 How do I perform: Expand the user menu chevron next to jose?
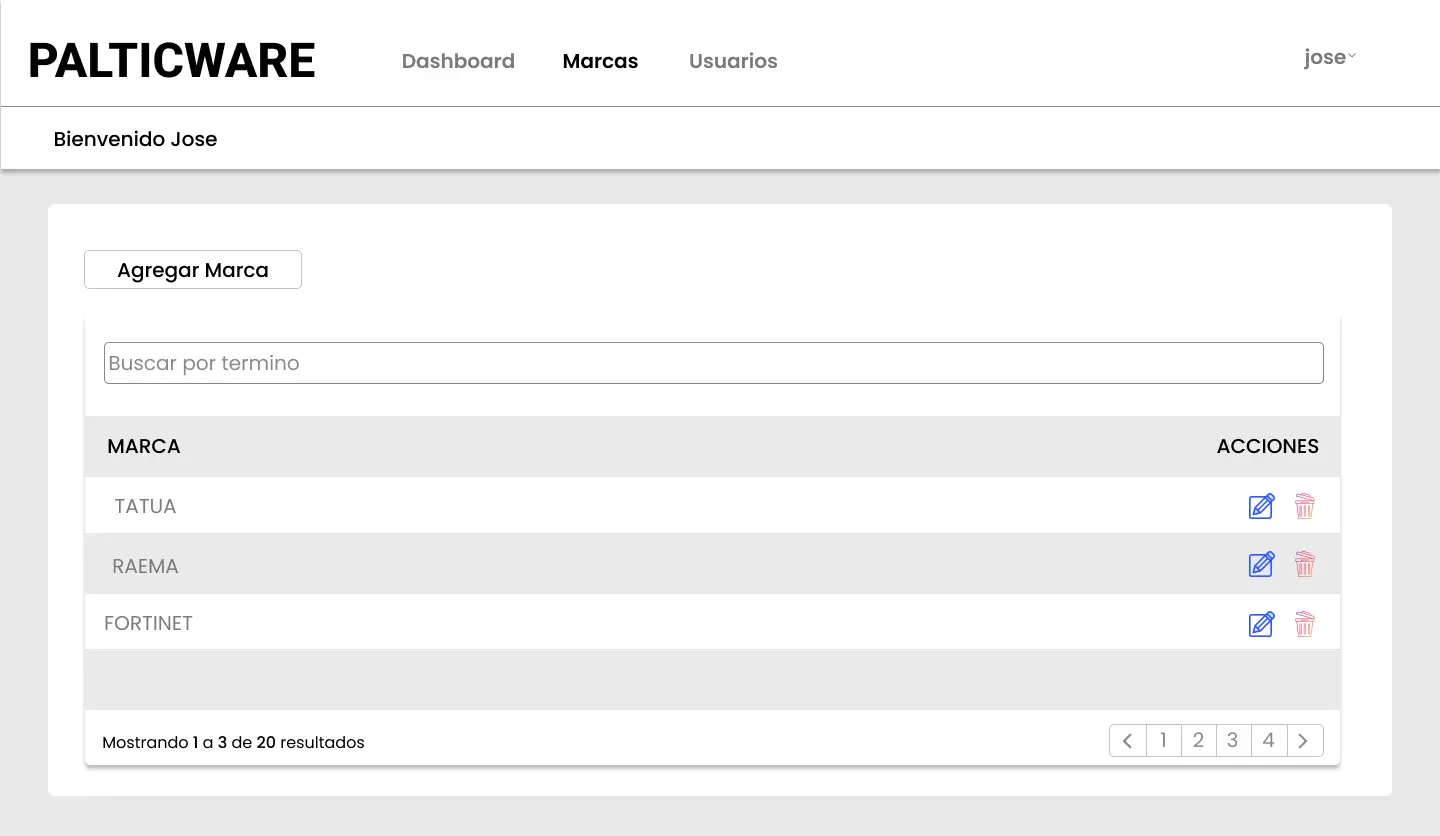(1352, 55)
